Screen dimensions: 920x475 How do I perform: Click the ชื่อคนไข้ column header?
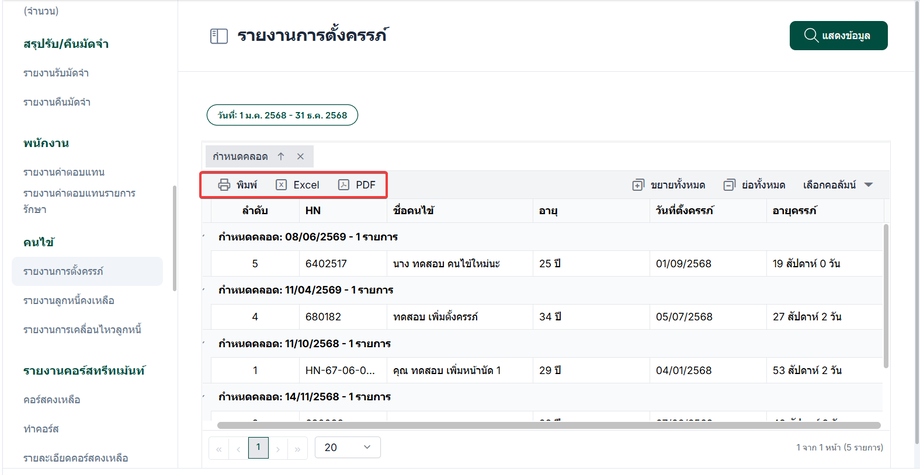tap(460, 211)
